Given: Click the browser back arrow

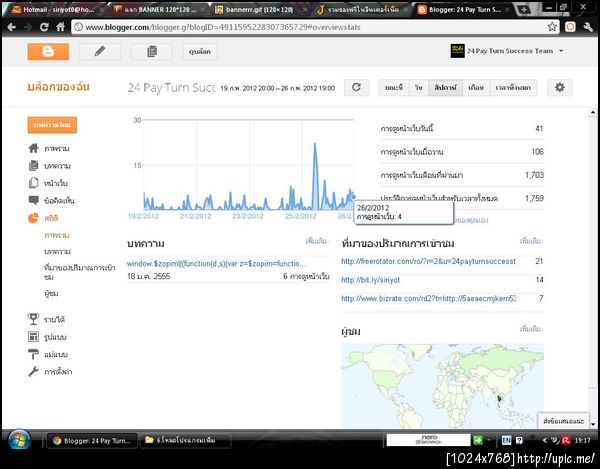Looking at the screenshot, I should [12, 27].
